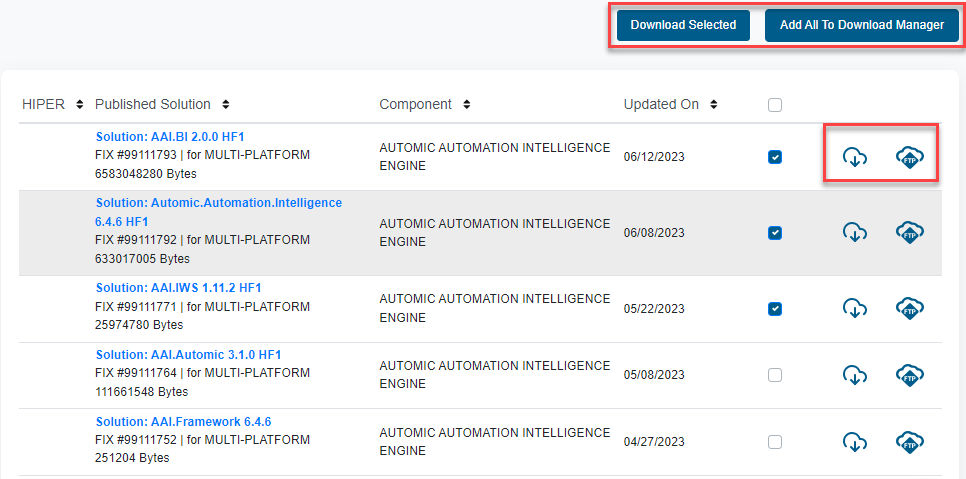
Task: Click FTP cloud icon for AAI.Automic 3.1.0 HF1
Action: tap(909, 375)
